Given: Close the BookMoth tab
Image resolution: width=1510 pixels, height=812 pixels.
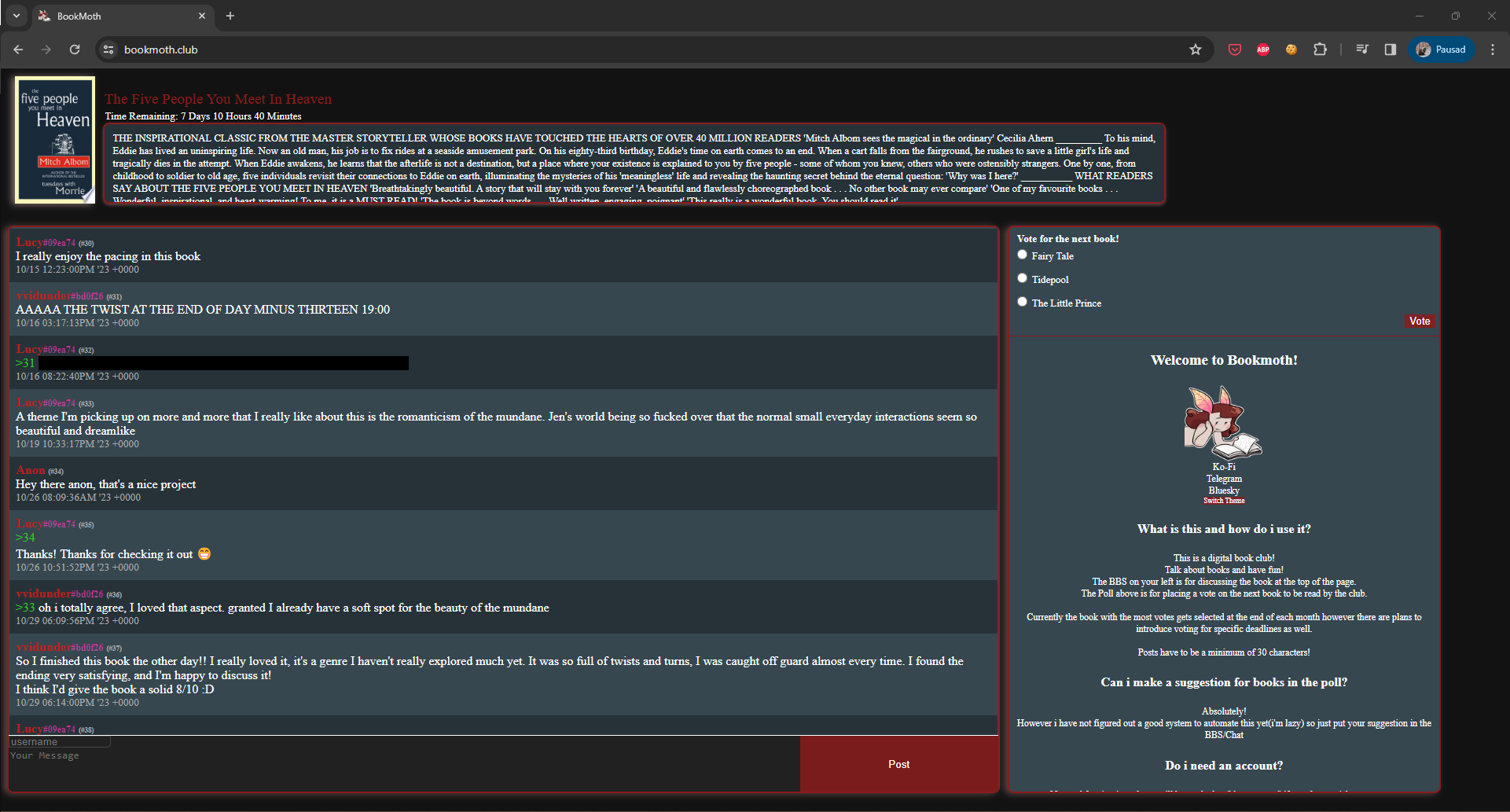Looking at the screenshot, I should (202, 16).
